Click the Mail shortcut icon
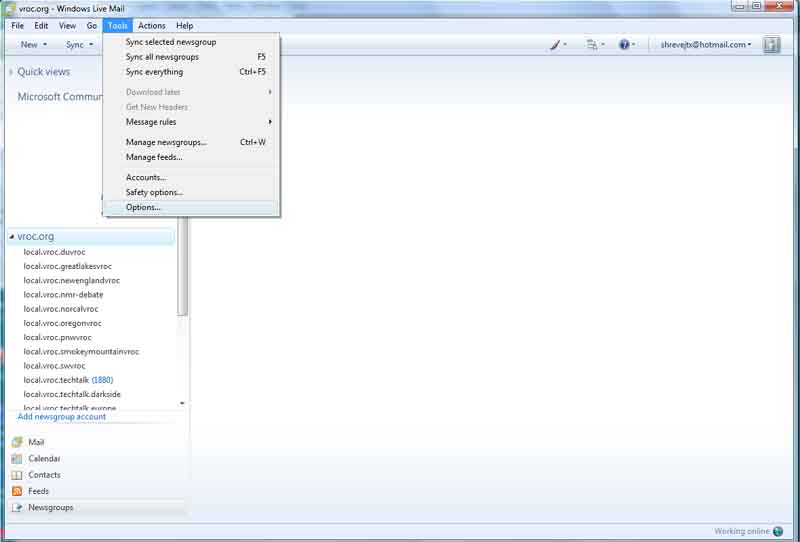Screen dimensions: 800x542 17,442
